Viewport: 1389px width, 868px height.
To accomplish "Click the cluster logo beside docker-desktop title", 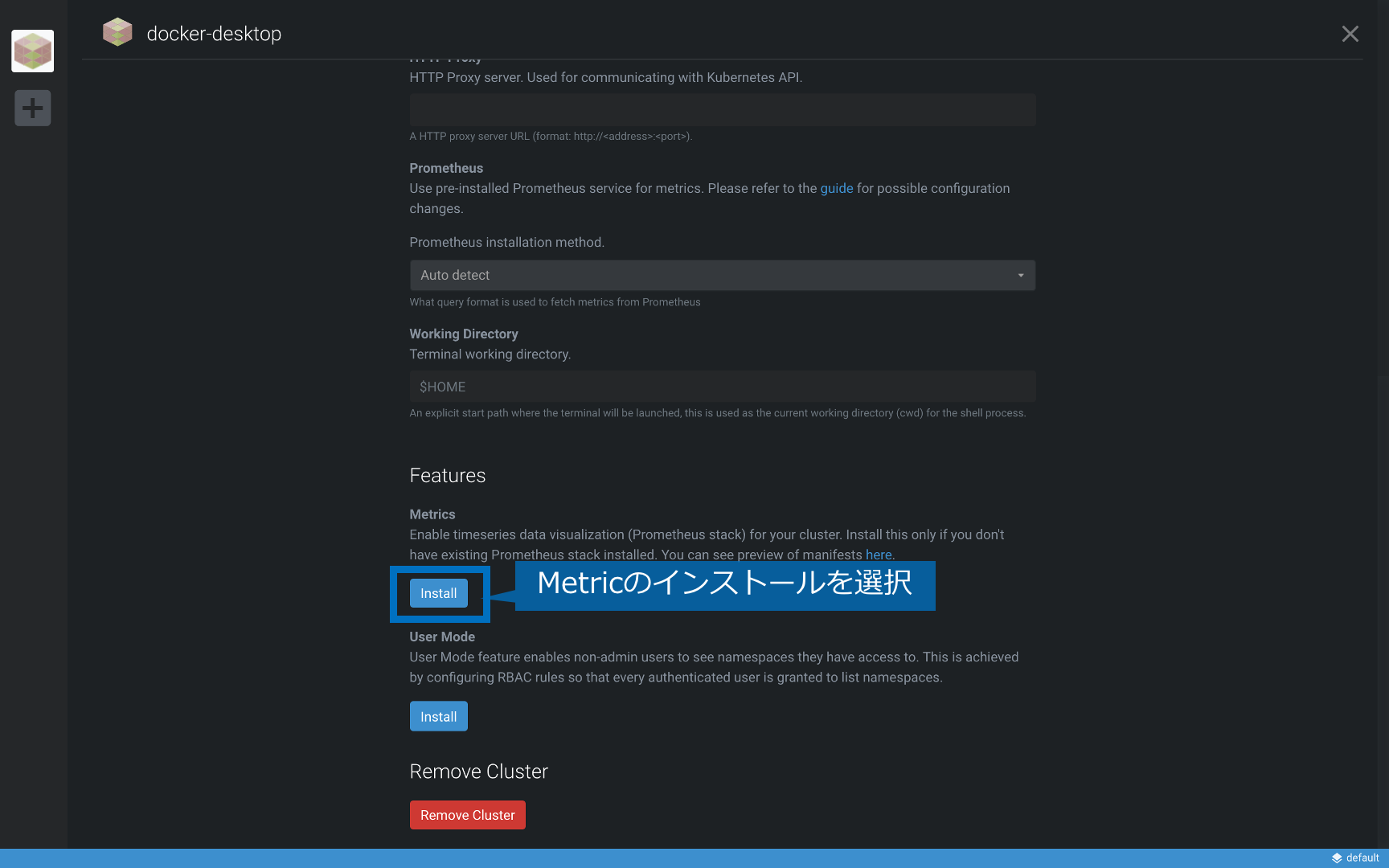I will pyautogui.click(x=117, y=33).
